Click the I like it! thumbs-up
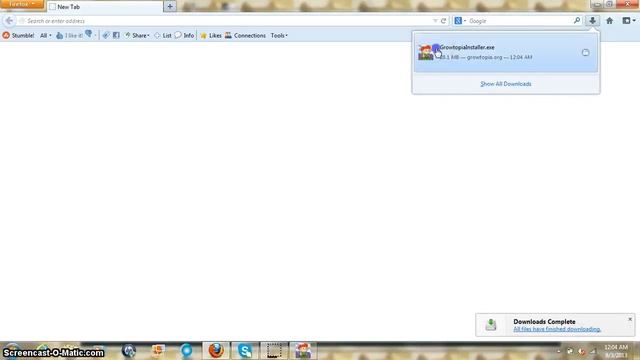 click(x=69, y=36)
